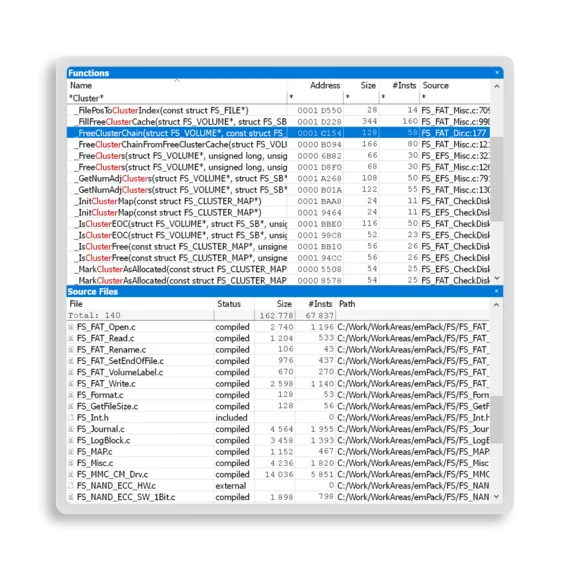Click the file icon for FS_GetFileSize.c
Image resolution: width=570 pixels, height=570 pixels.
(x=71, y=406)
